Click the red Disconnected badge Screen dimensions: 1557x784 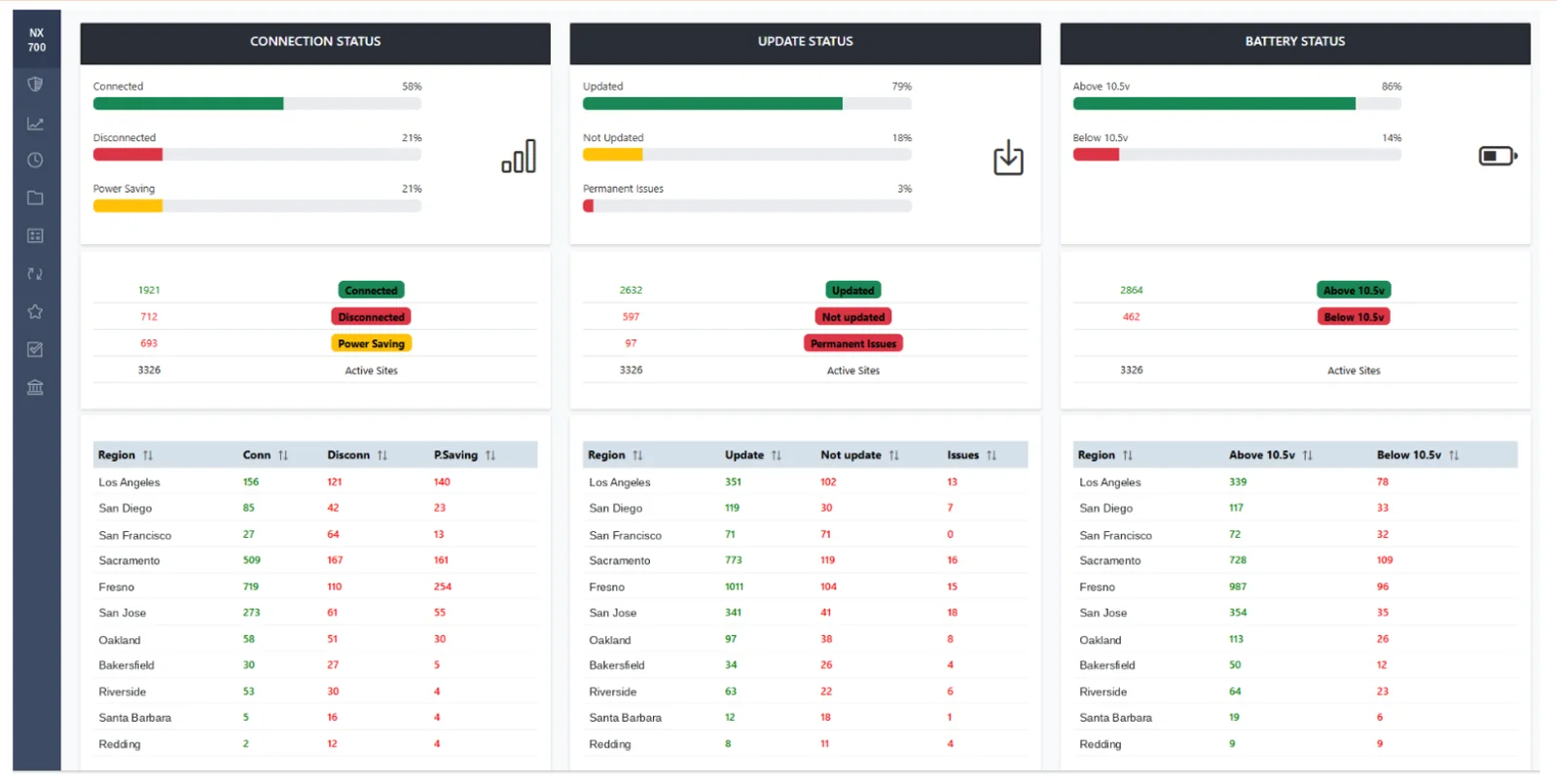tap(371, 317)
